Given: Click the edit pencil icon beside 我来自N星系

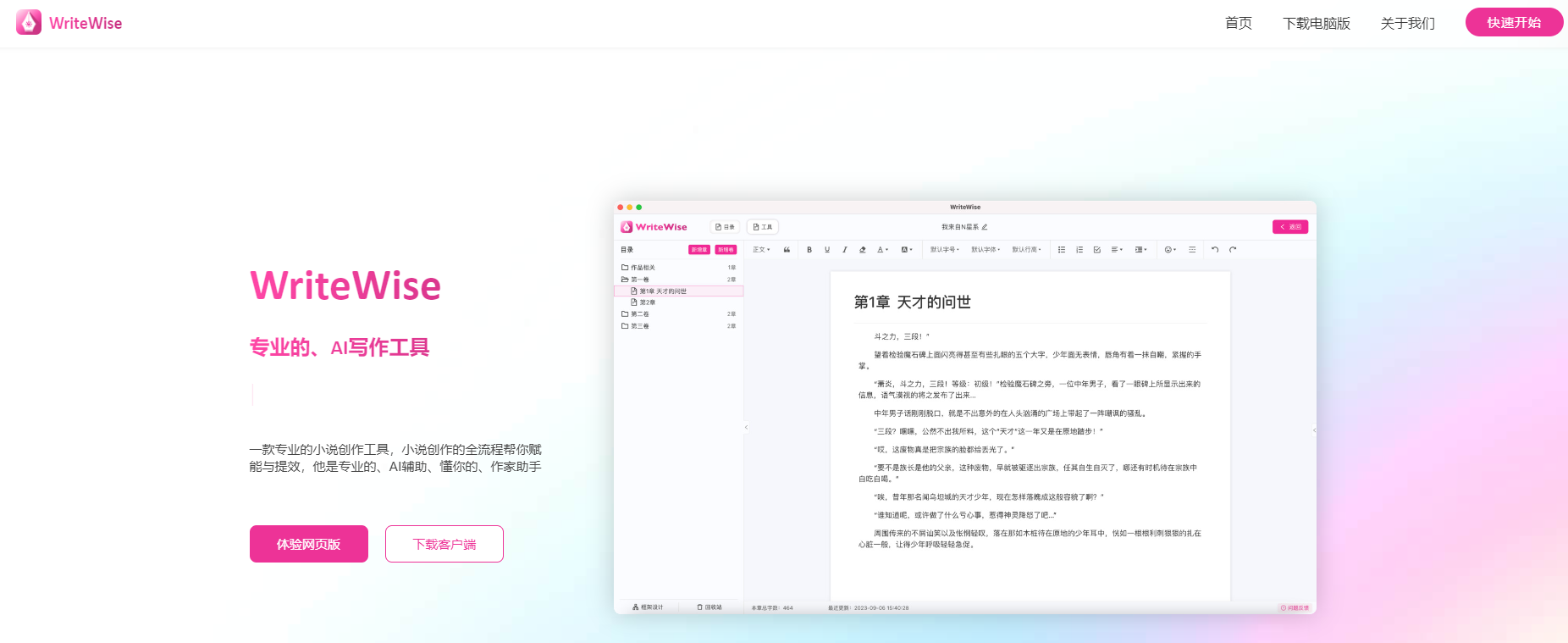Looking at the screenshot, I should tap(985, 227).
